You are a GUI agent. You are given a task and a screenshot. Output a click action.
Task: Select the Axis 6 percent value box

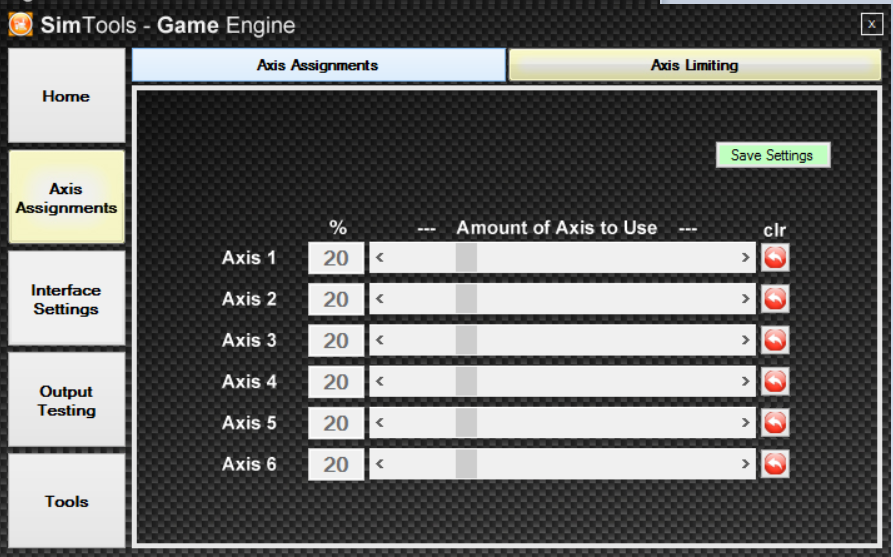pyautogui.click(x=336, y=464)
